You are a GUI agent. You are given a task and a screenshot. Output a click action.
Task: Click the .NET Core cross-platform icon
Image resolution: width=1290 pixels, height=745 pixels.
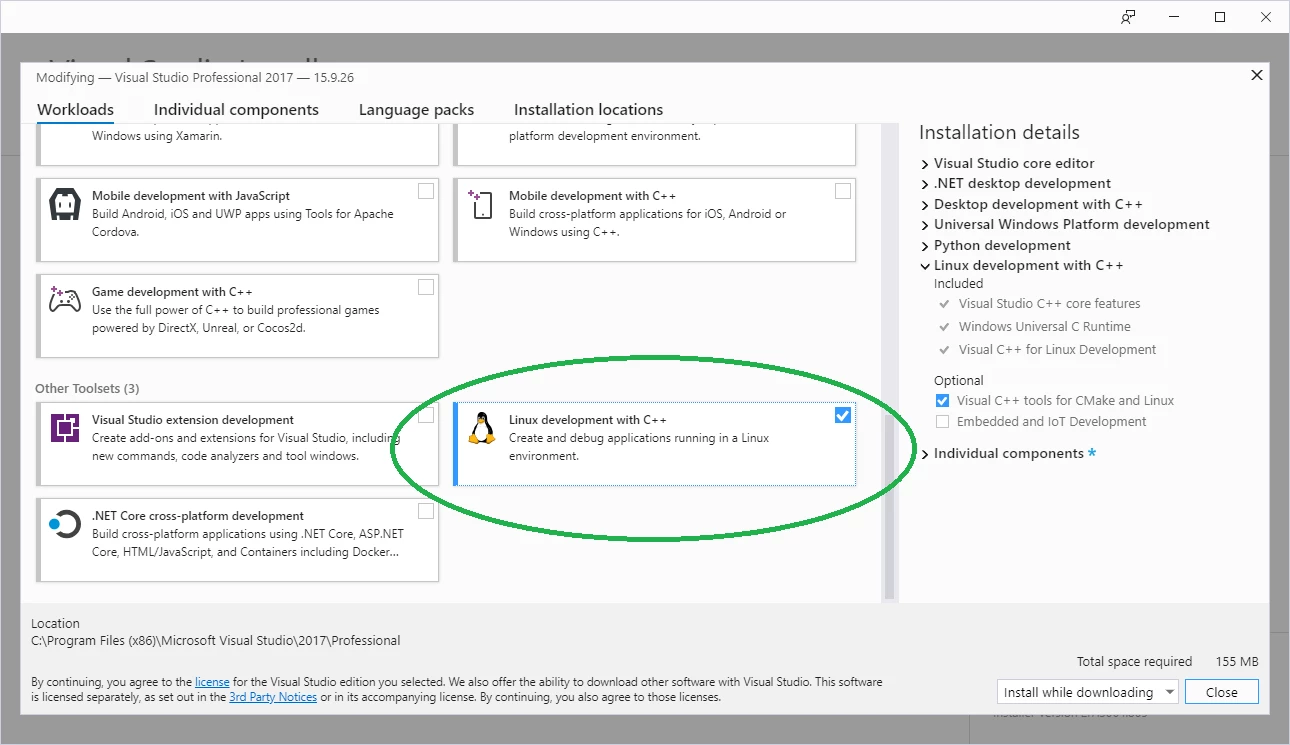tap(65, 524)
